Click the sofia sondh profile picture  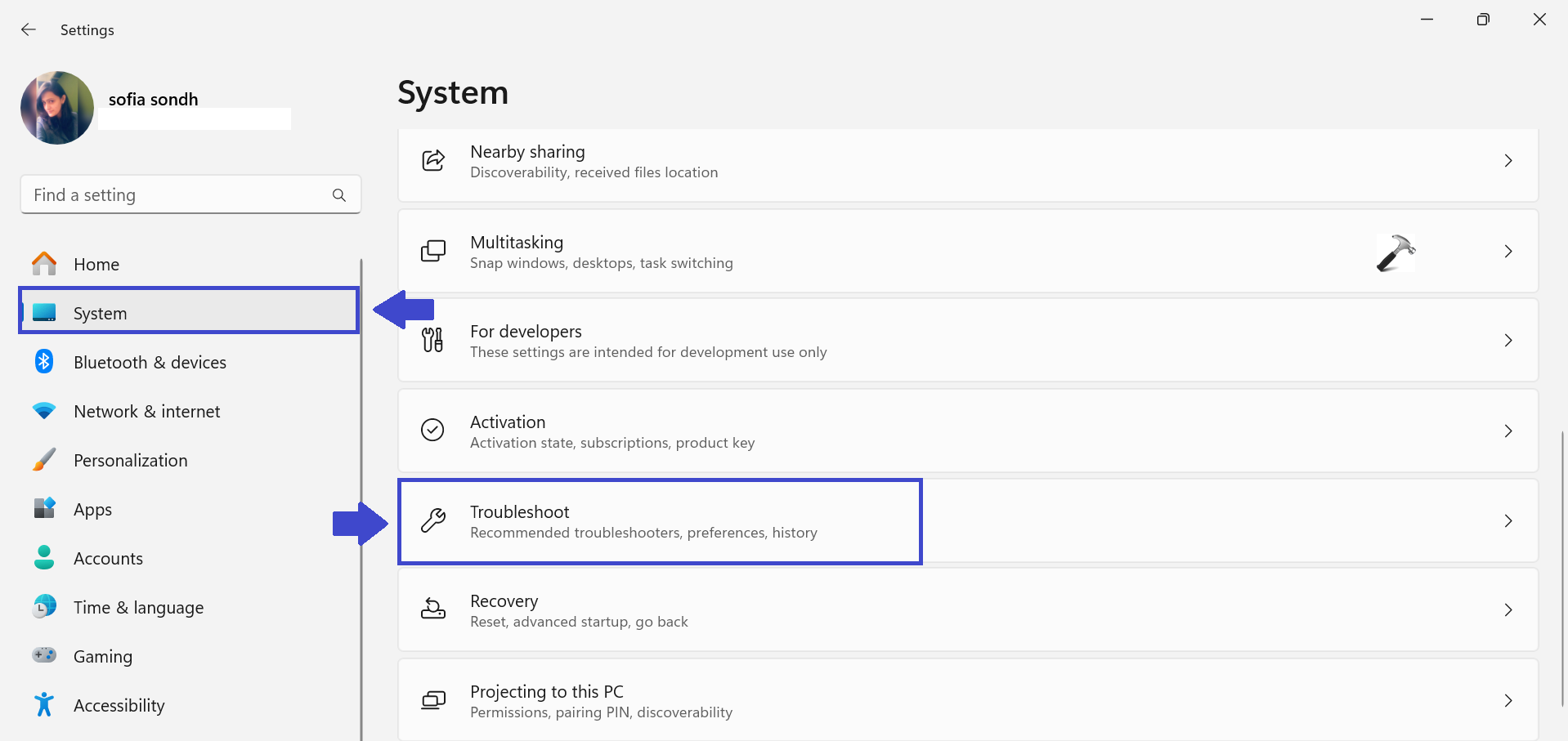click(57, 108)
